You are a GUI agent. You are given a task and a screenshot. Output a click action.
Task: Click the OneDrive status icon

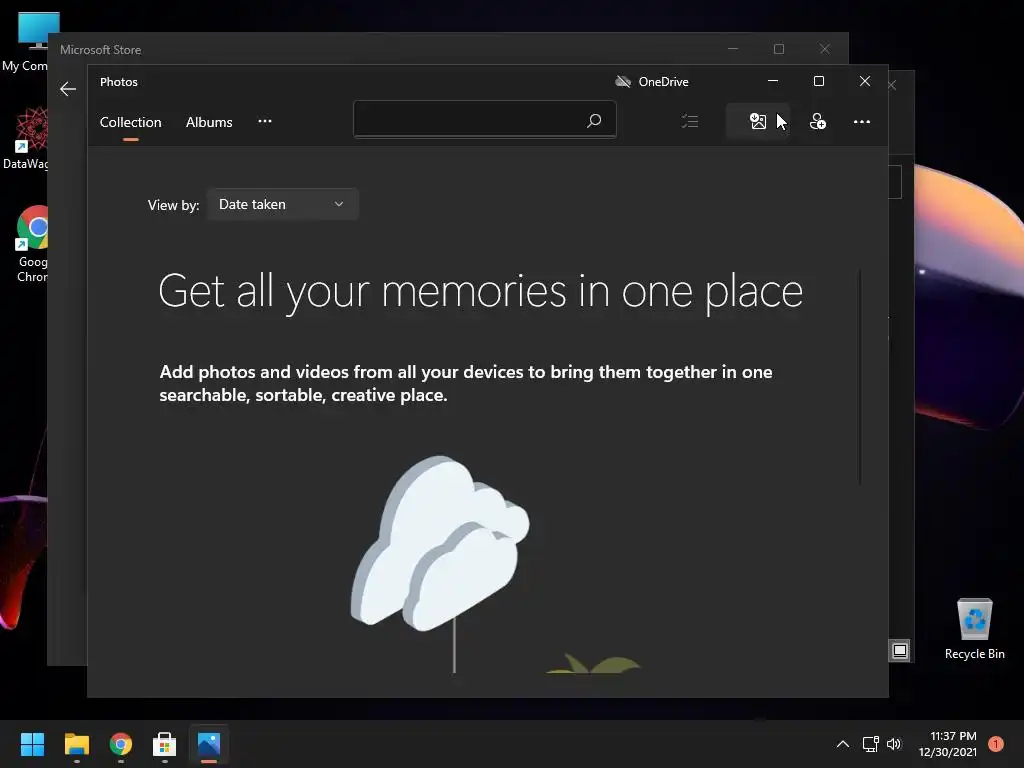tap(623, 82)
